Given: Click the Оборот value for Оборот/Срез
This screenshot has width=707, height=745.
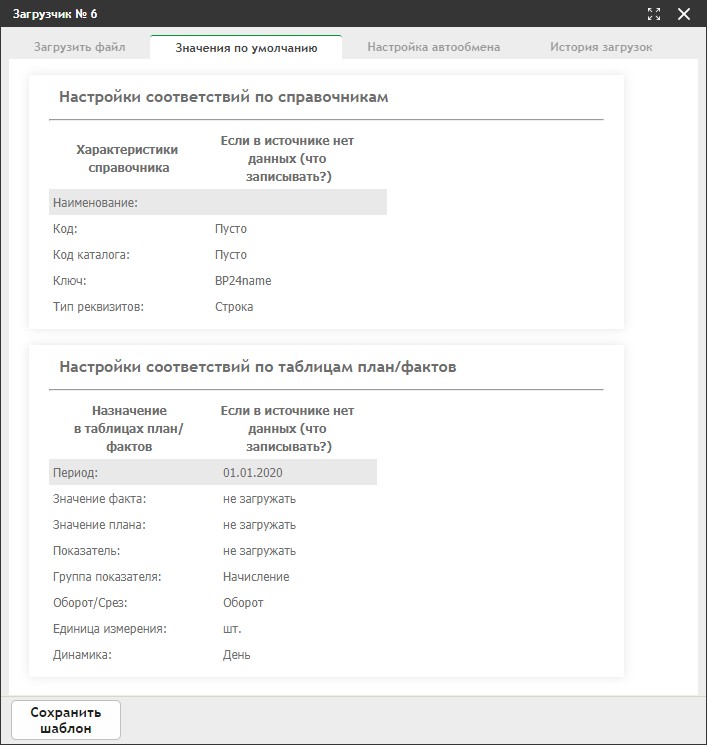Looking at the screenshot, I should (x=243, y=603).
